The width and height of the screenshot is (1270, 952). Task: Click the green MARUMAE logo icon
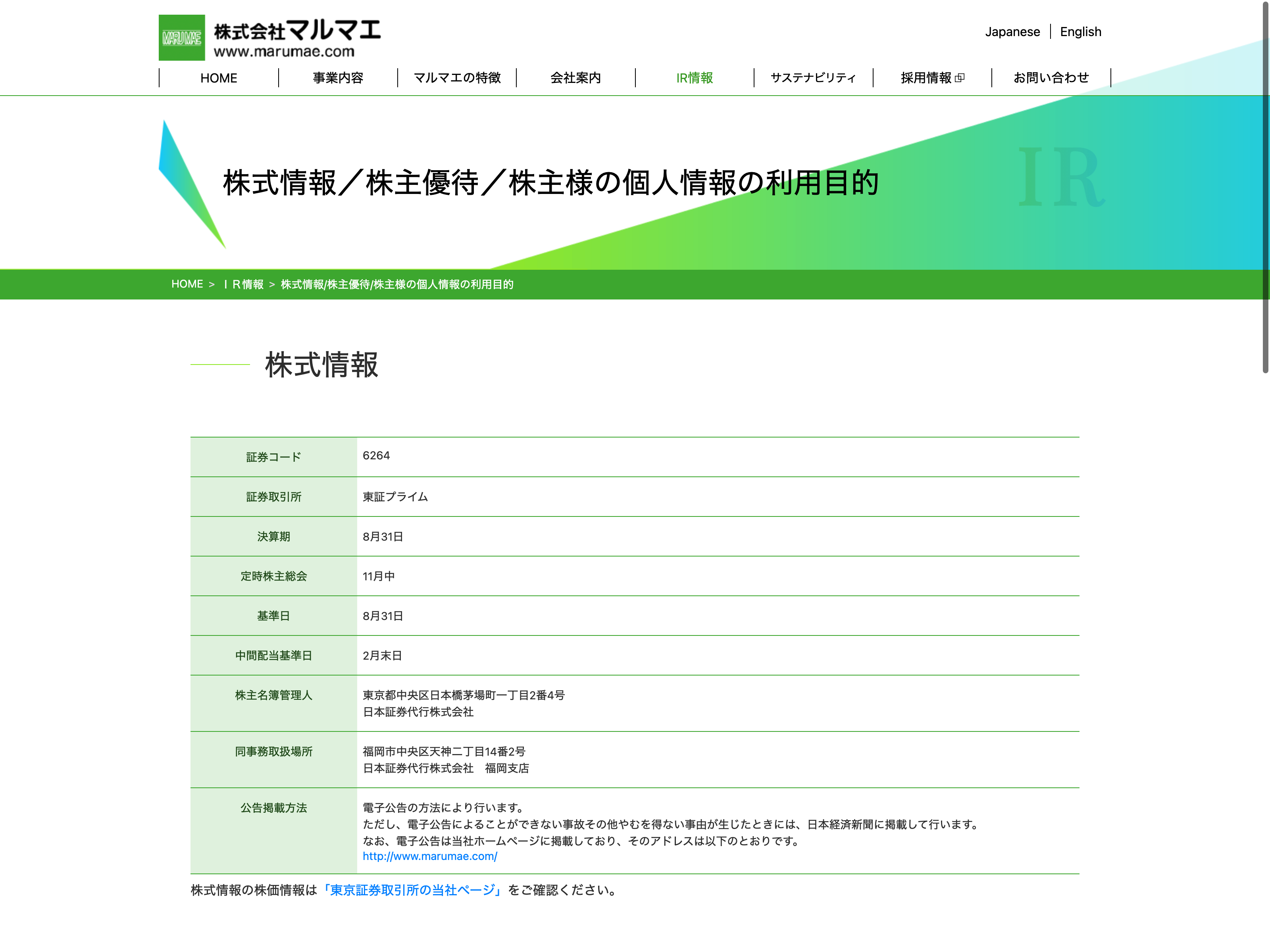click(181, 38)
